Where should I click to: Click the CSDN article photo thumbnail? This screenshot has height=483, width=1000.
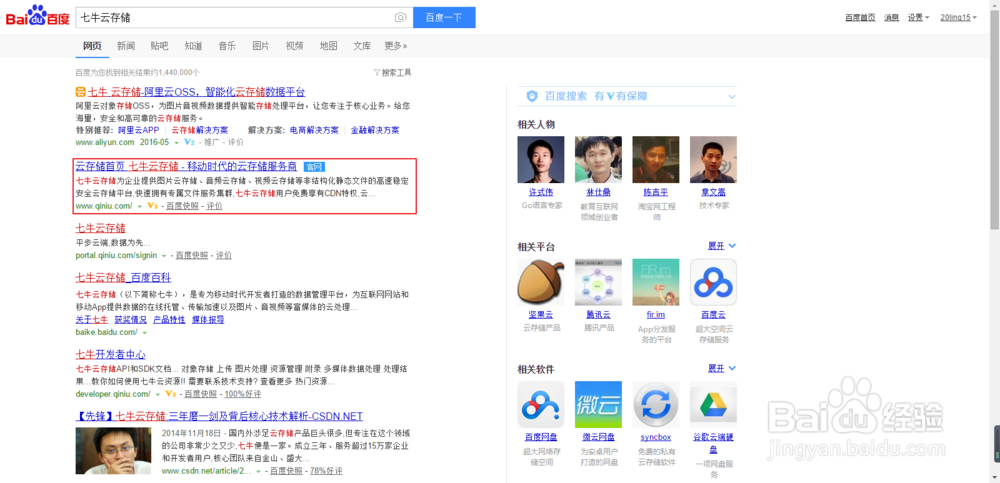115,450
